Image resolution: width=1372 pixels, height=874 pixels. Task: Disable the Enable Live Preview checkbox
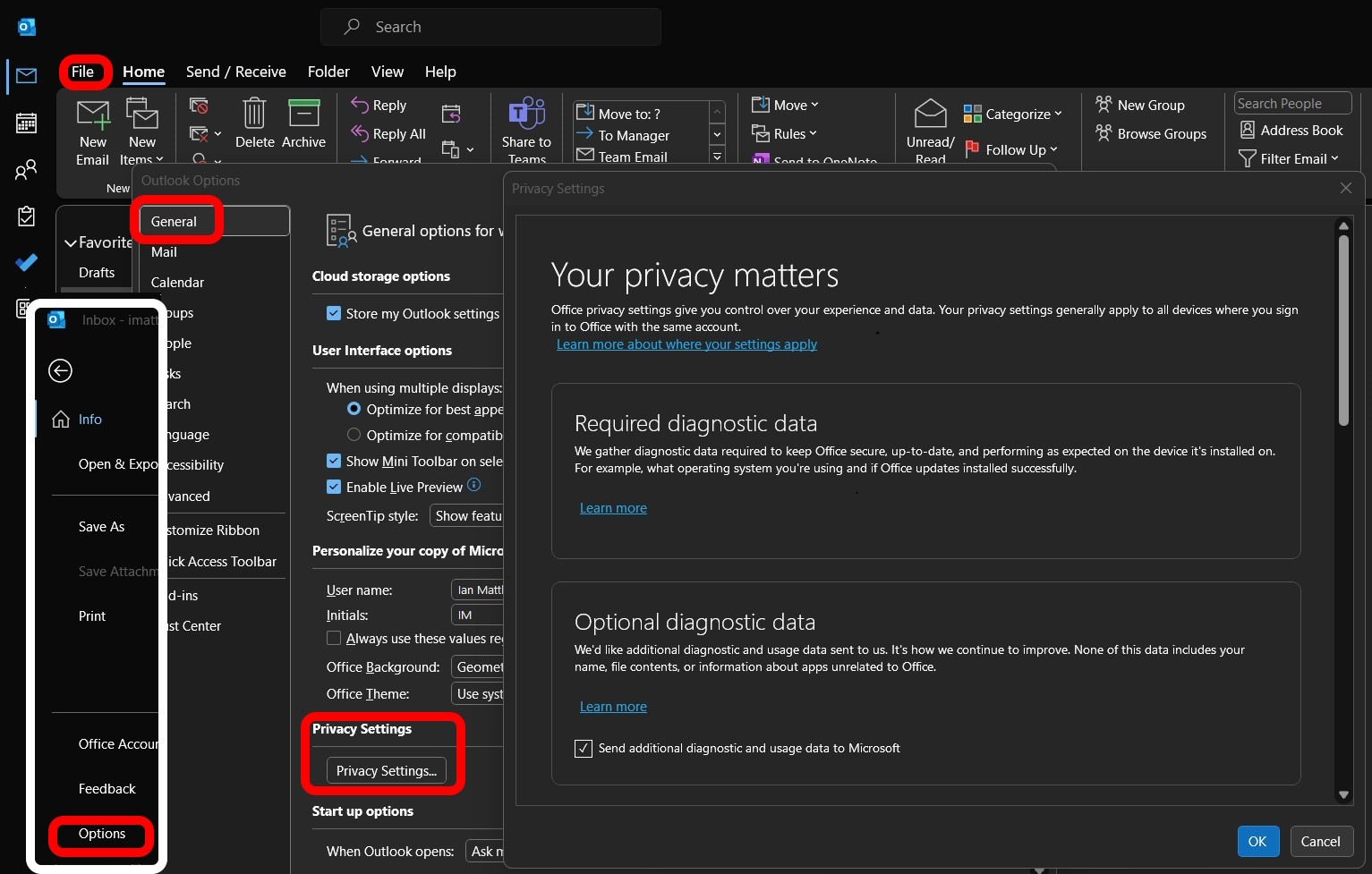pos(334,488)
